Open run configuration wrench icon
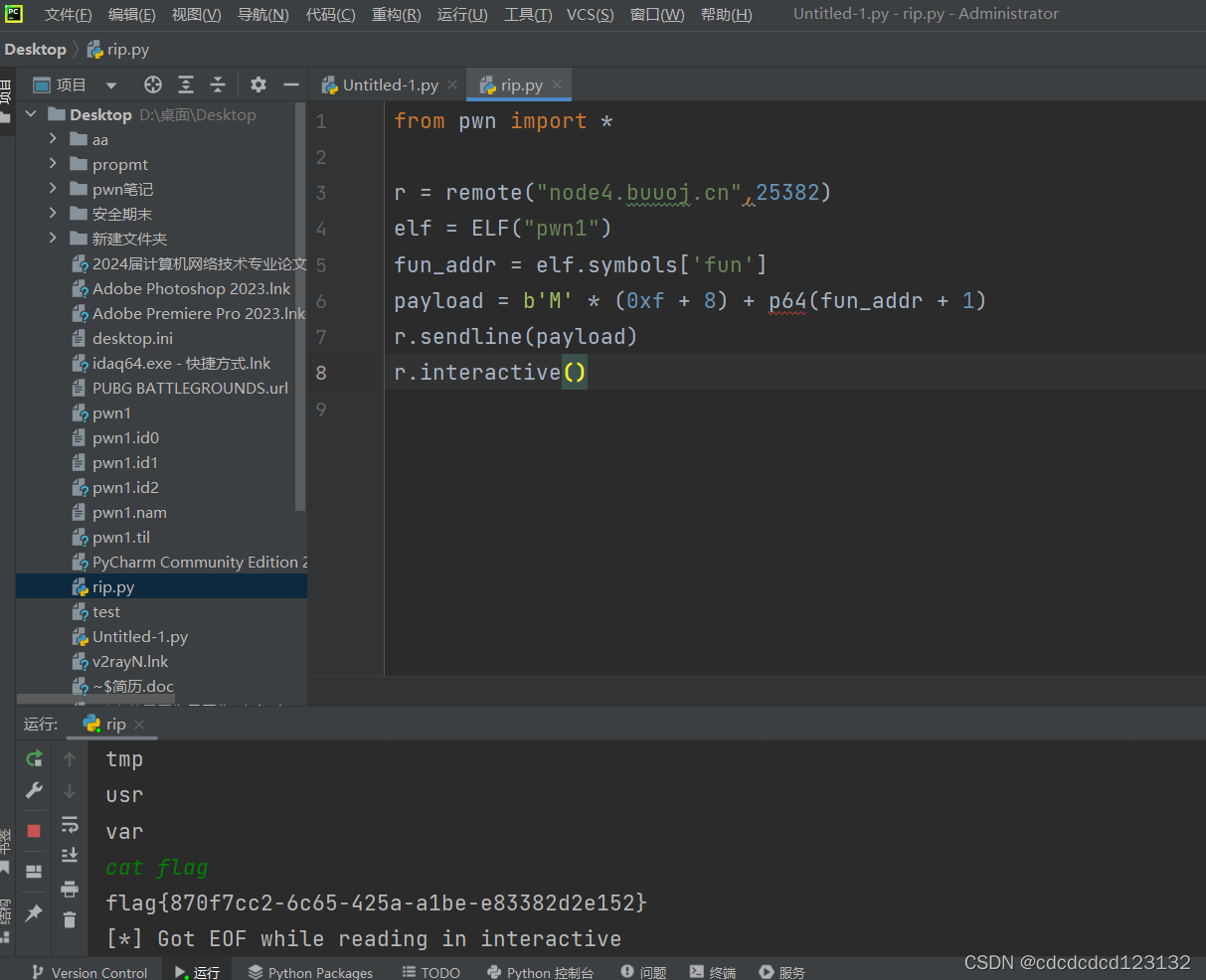 34,791
